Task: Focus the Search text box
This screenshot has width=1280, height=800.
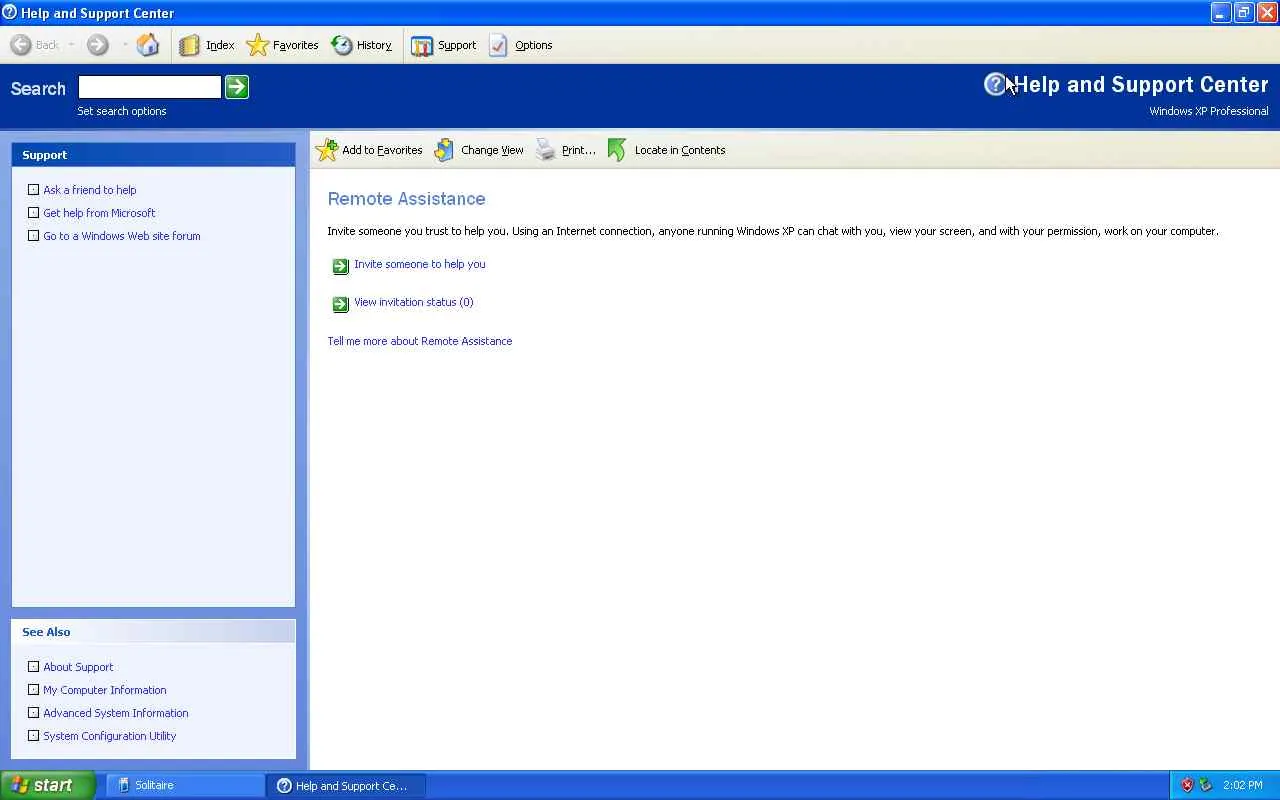Action: point(150,87)
